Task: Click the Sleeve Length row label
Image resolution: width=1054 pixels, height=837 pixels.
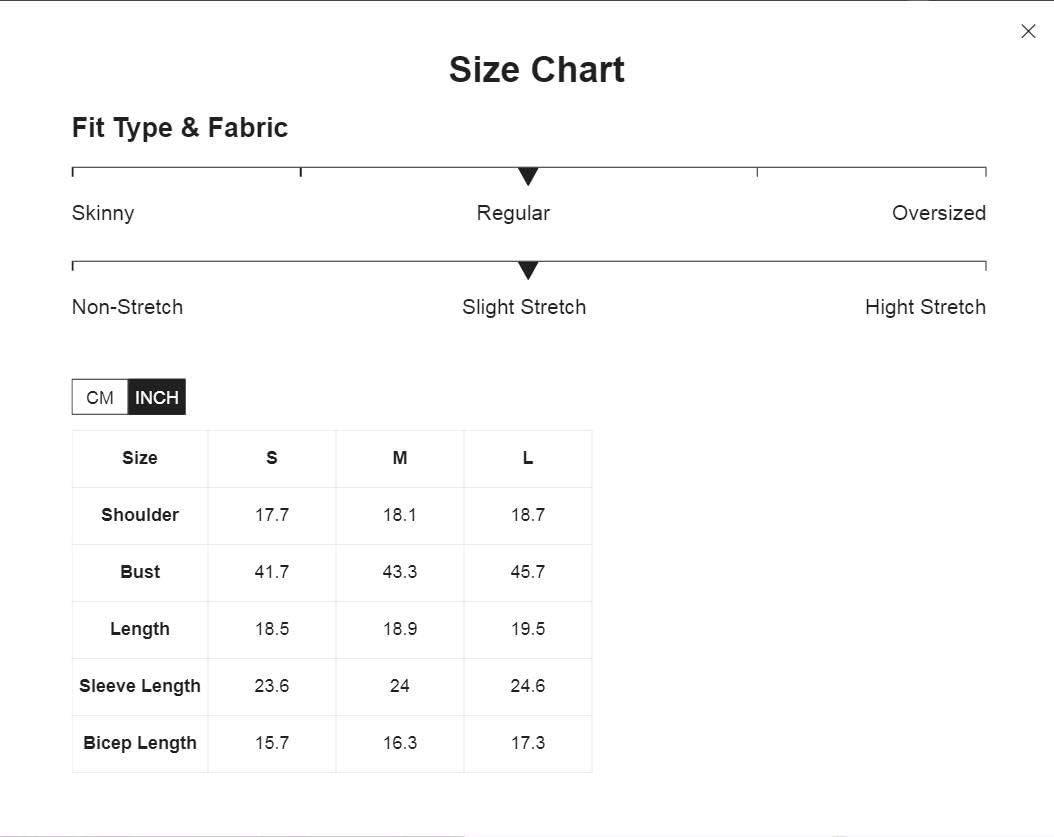Action: [x=140, y=686]
